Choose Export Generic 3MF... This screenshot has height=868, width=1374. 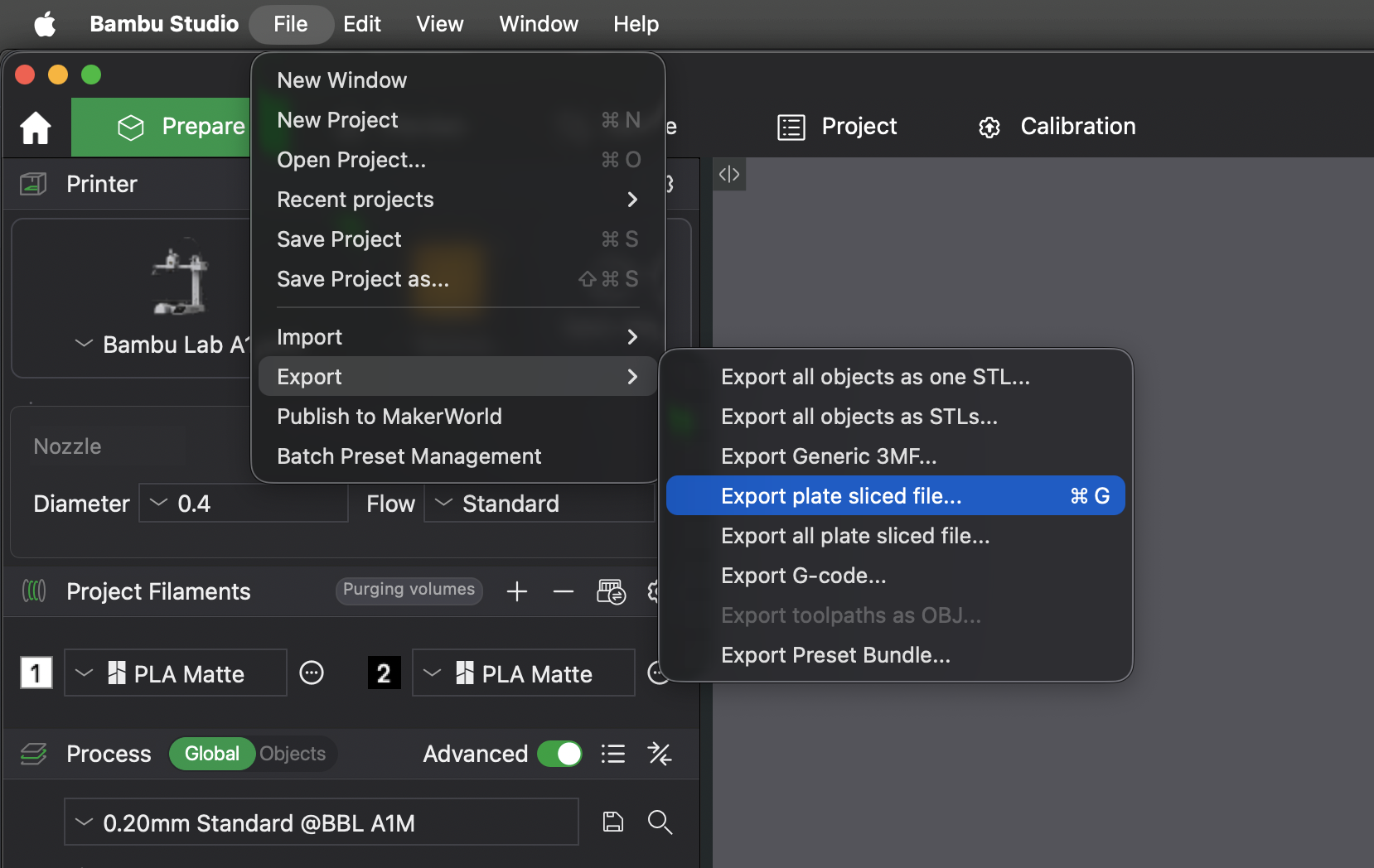[896, 456]
